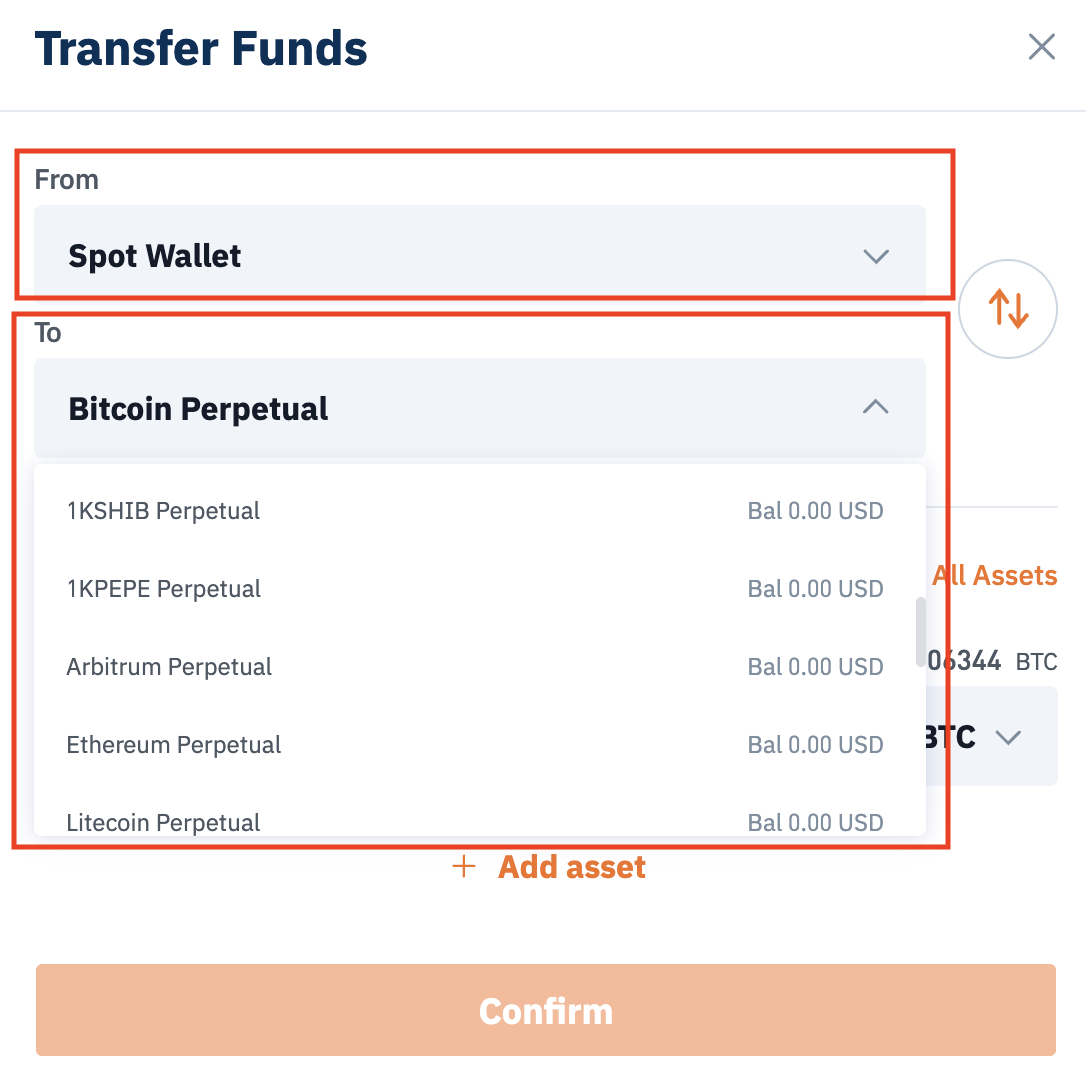Expand the From field chevron arrow
This screenshot has height=1090, width=1086.
(875, 257)
